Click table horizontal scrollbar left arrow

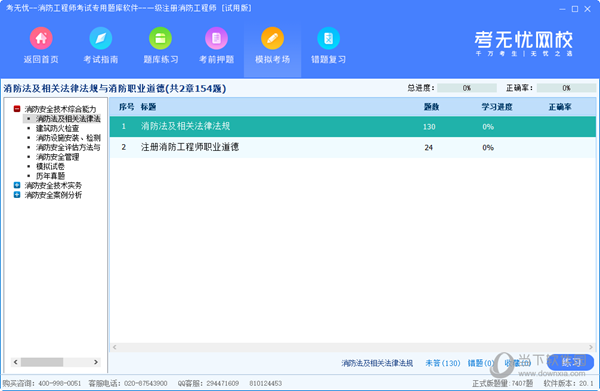click(114, 347)
